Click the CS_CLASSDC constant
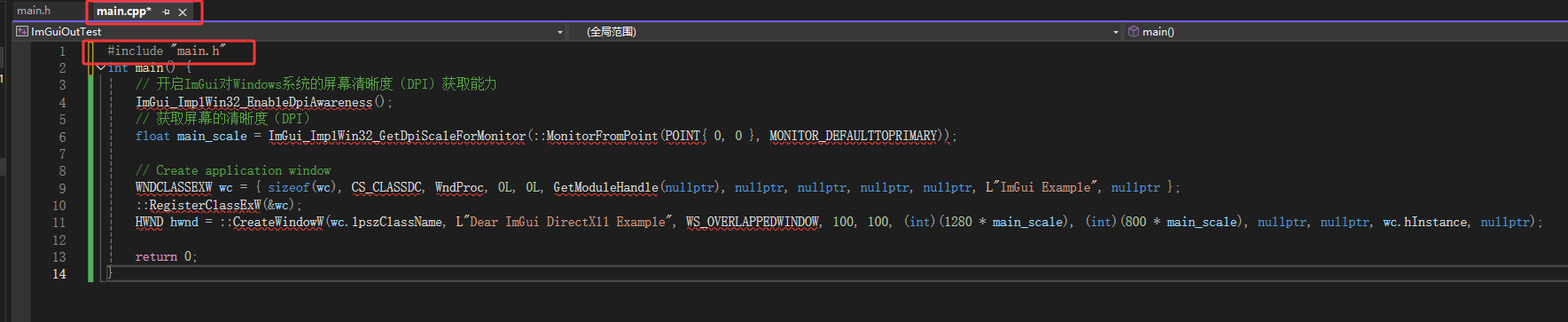Image resolution: width=1568 pixels, height=322 pixels. pyautogui.click(x=386, y=188)
